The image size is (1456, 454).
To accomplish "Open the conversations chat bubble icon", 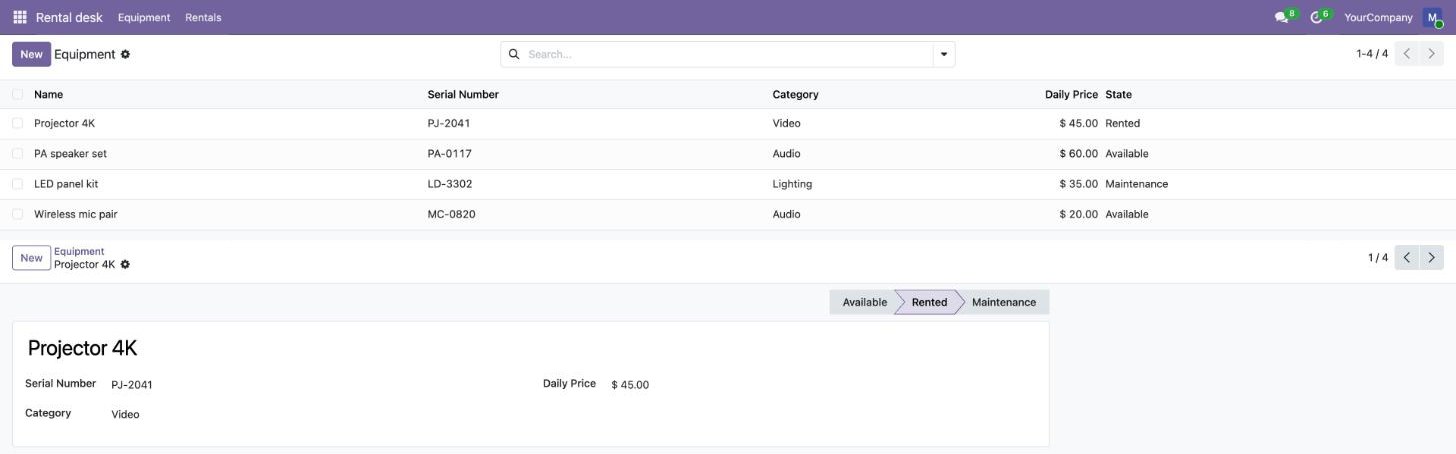I will click(x=1281, y=18).
